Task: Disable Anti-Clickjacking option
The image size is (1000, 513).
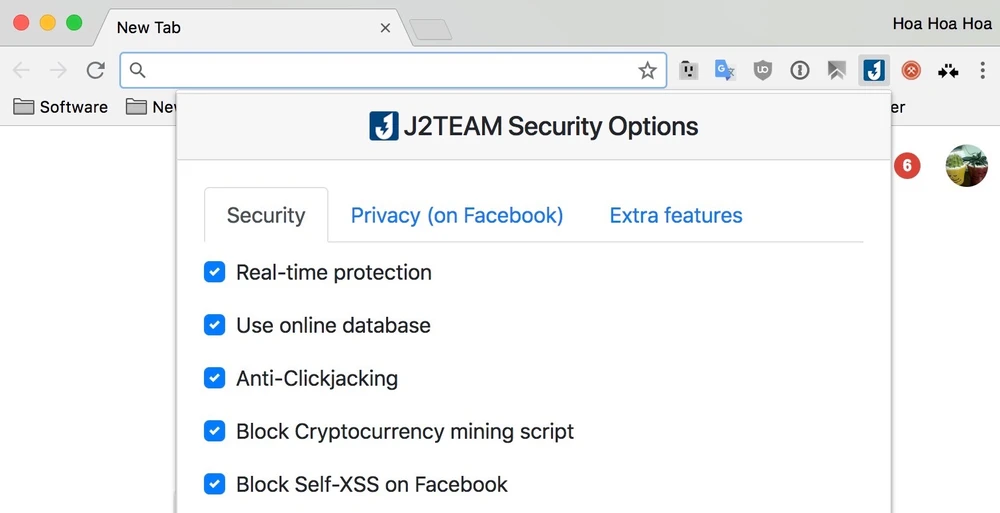Action: coord(214,378)
